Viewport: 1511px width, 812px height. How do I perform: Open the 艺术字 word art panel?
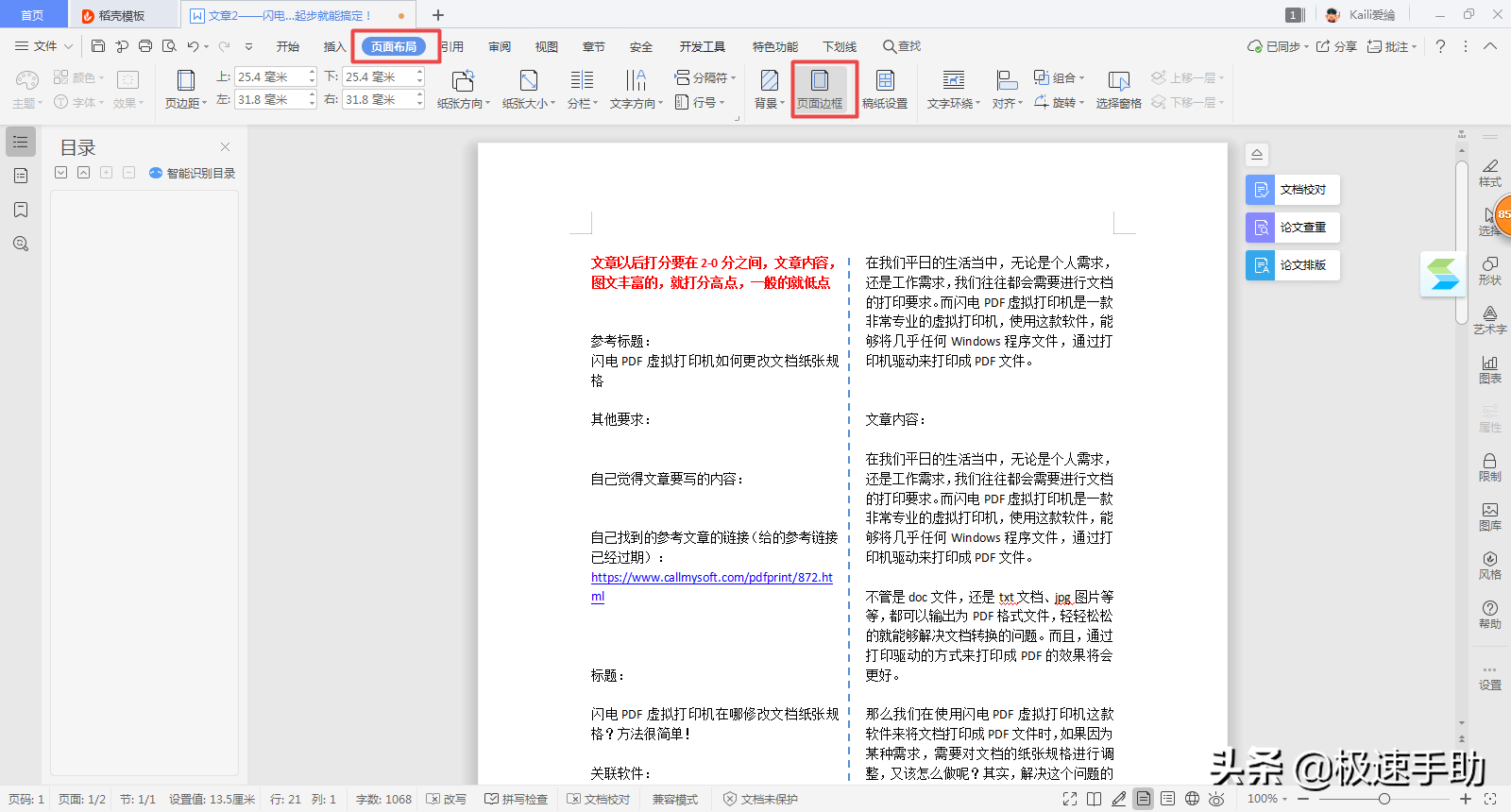pyautogui.click(x=1489, y=319)
